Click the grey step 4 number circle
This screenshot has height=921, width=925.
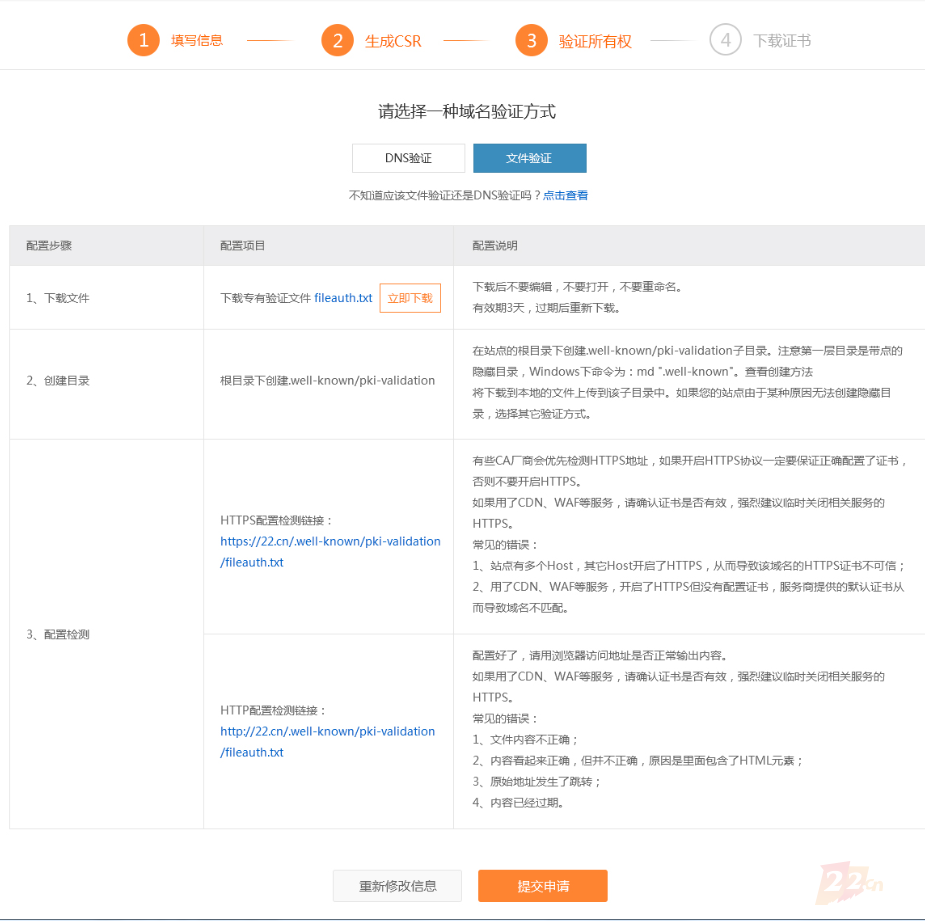click(726, 40)
